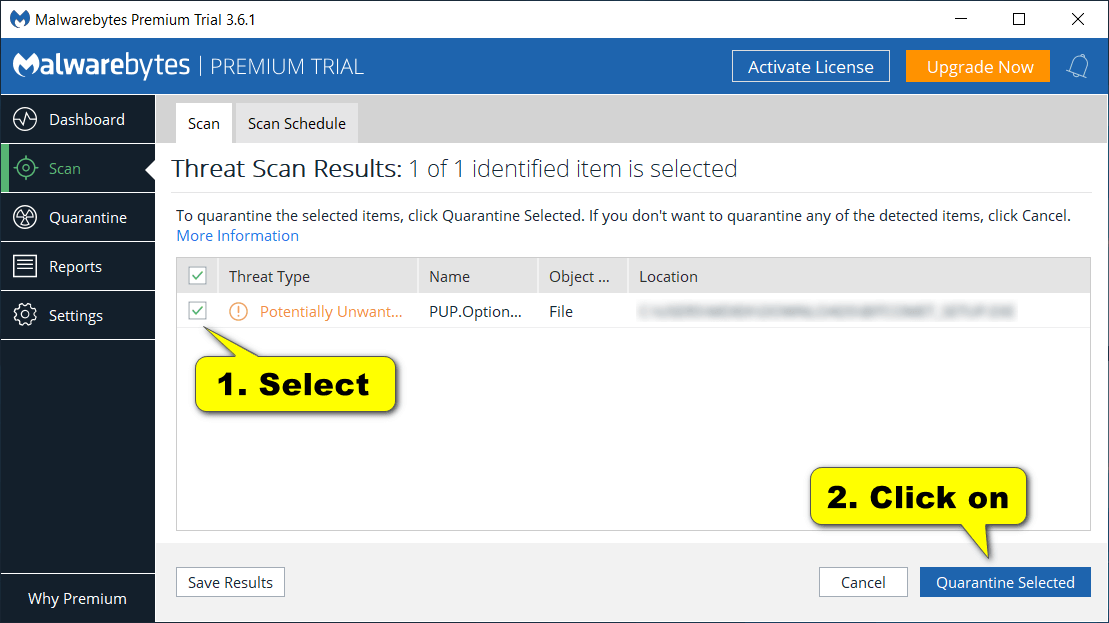Sort results by Threat Type column

pos(269,276)
